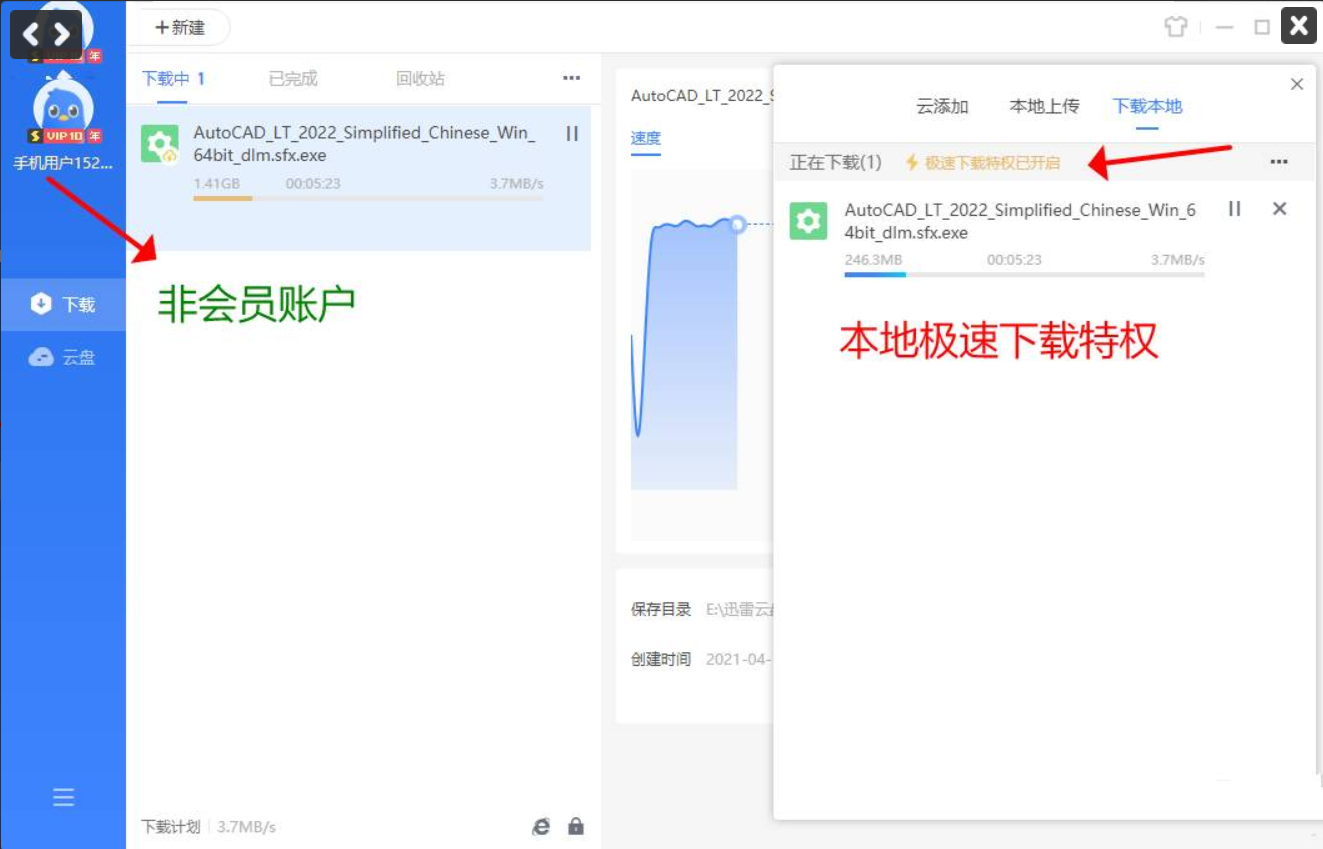Click the green file icon in cloud panel

[x=808, y=220]
